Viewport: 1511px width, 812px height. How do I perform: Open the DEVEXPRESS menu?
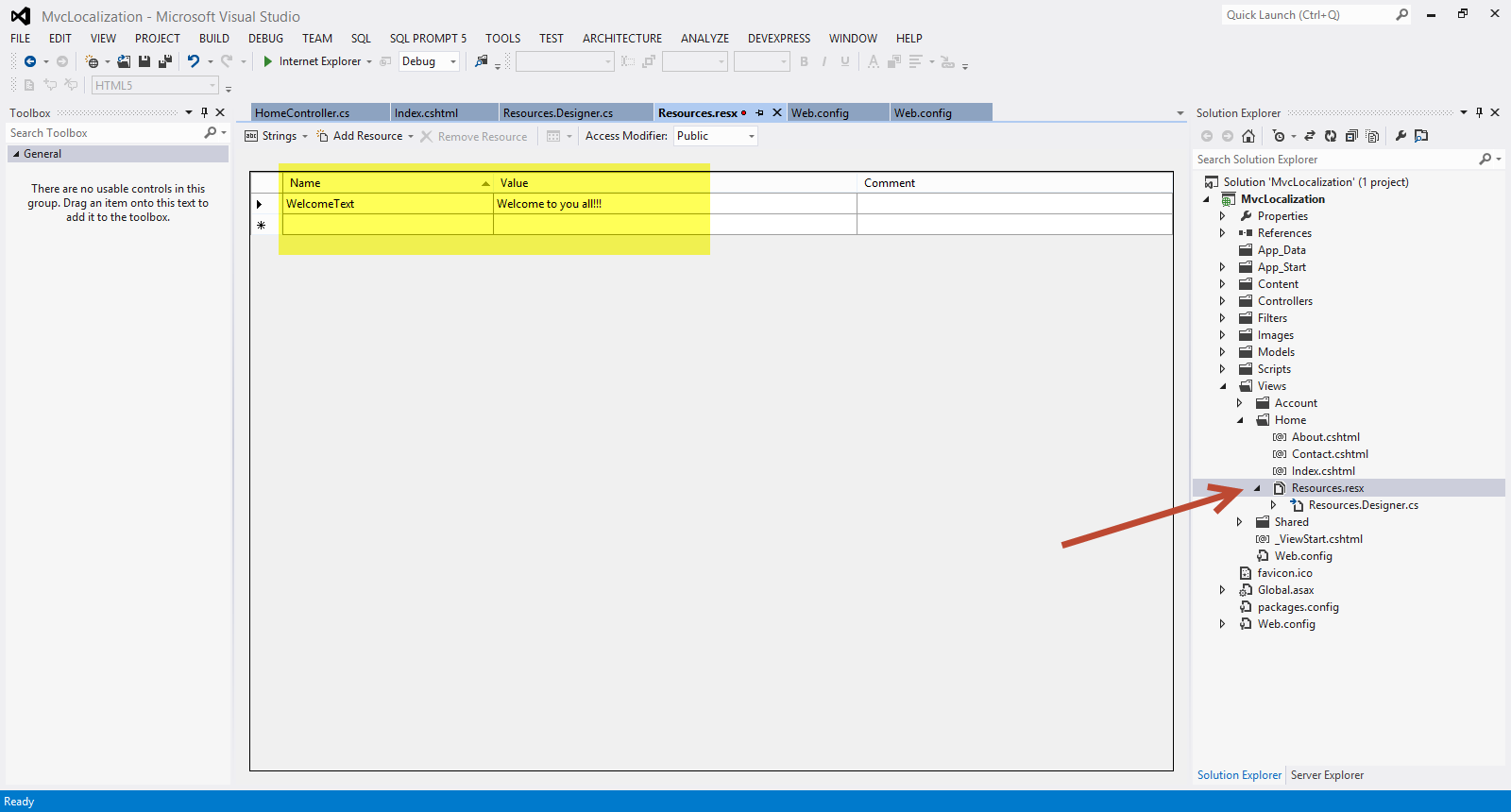point(779,39)
